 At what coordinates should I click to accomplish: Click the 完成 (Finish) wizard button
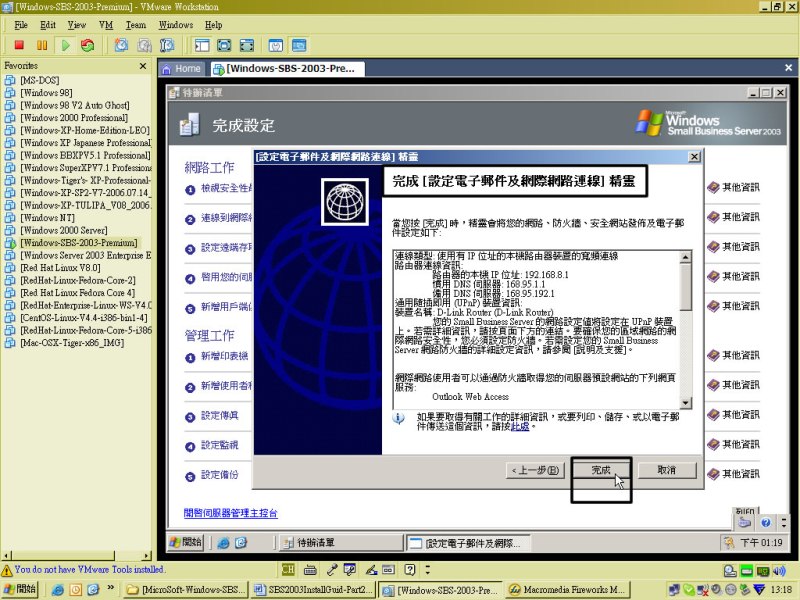[x=601, y=470]
